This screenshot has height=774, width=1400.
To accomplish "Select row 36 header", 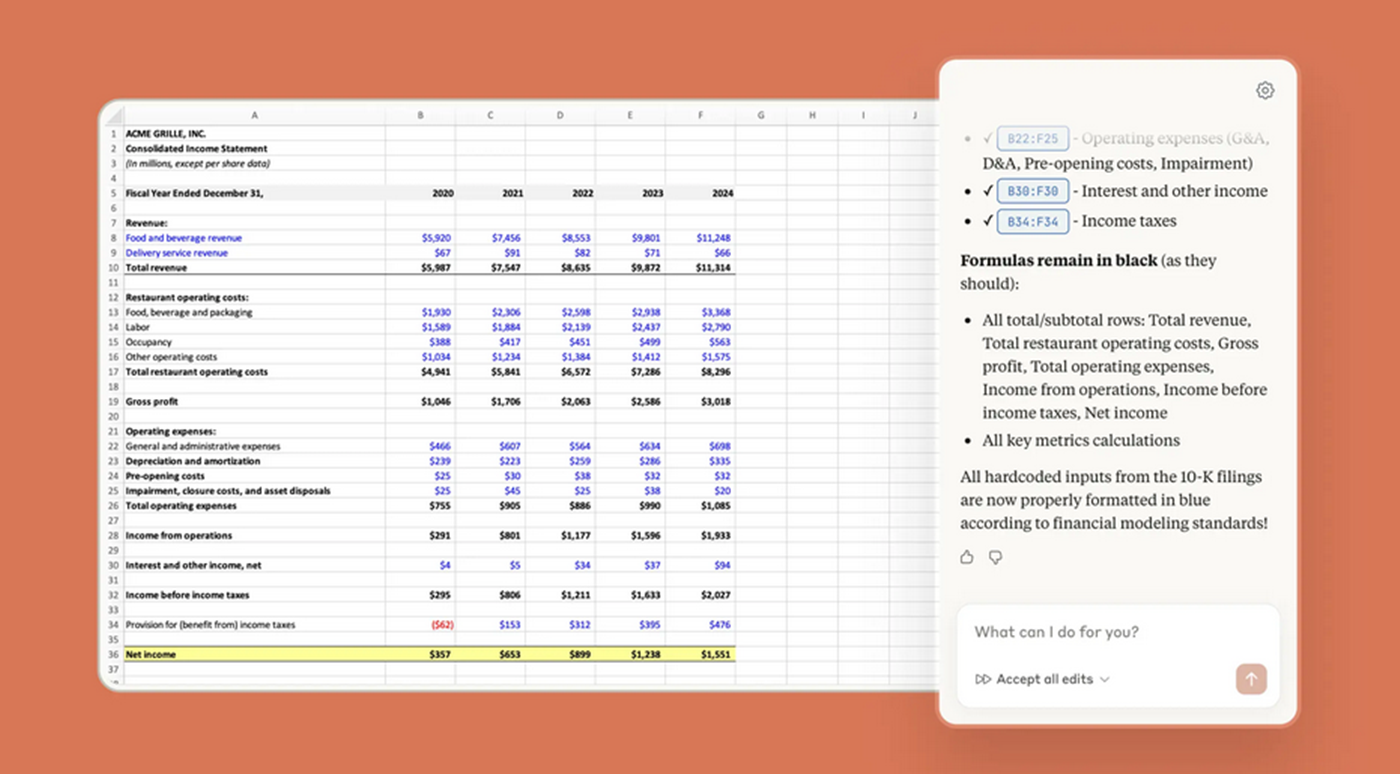I will (x=113, y=654).
